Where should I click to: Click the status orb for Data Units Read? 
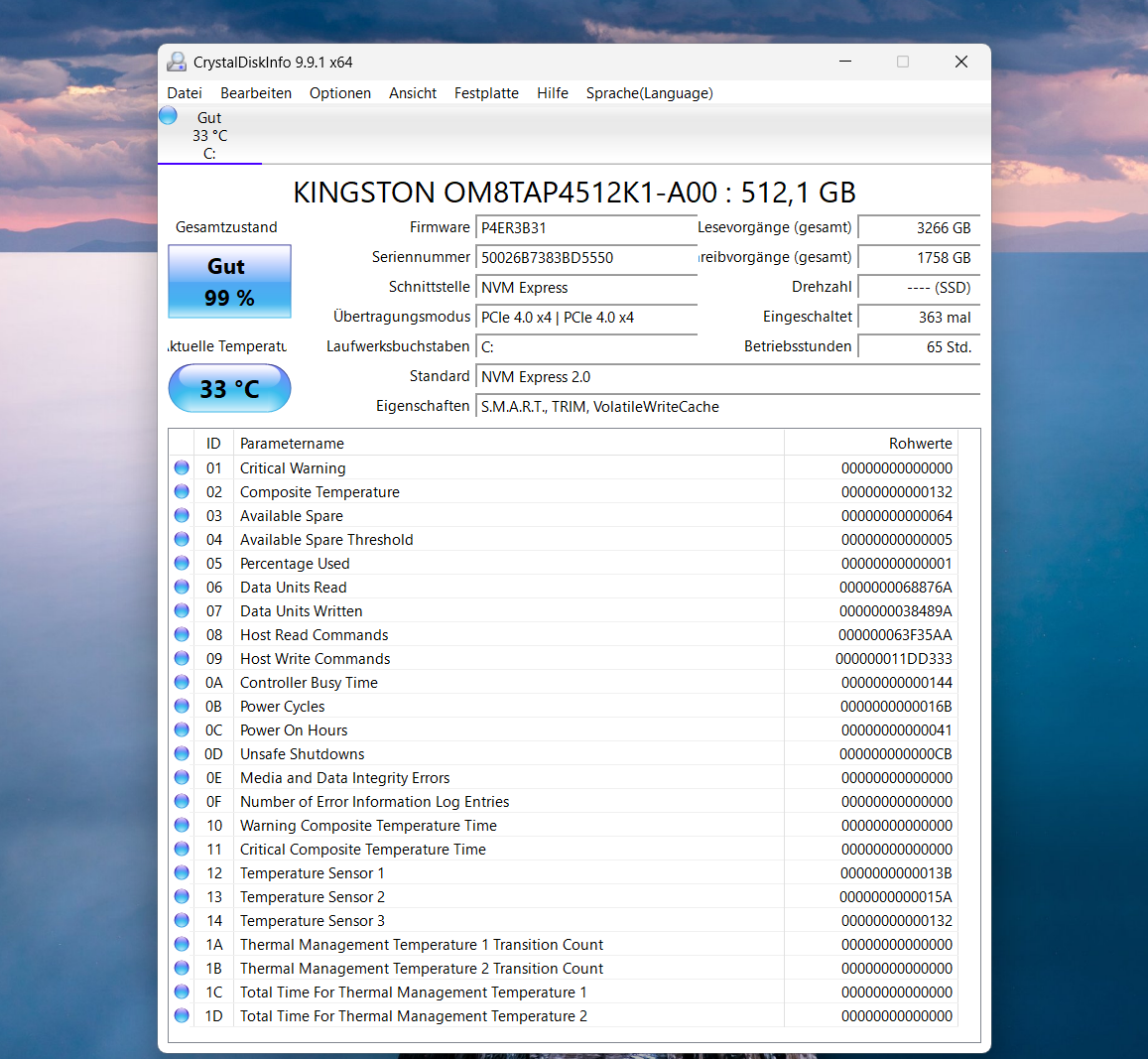pos(182,587)
